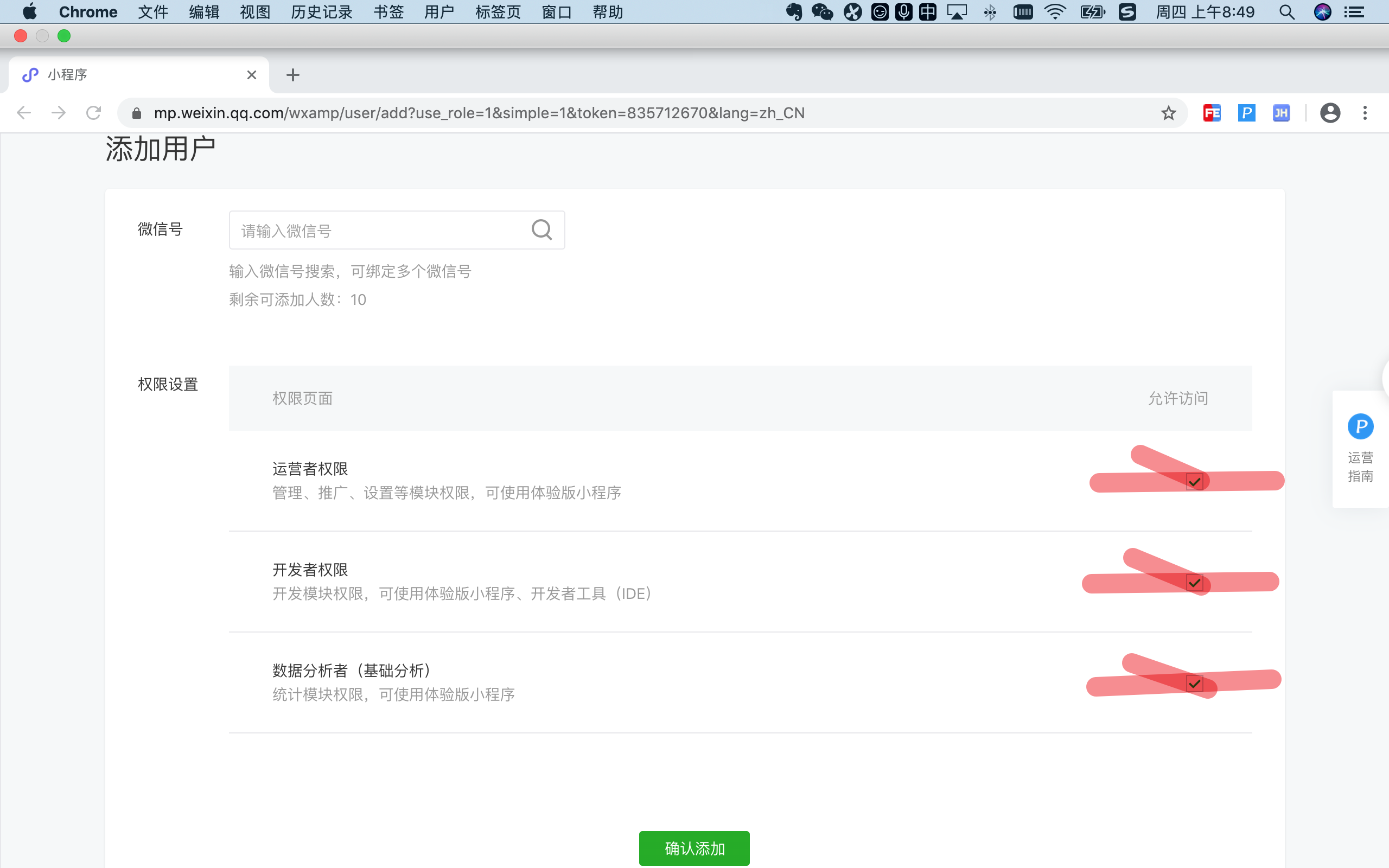Open the blue P extension icon
Screen dimensions: 1389x868
click(x=1246, y=113)
